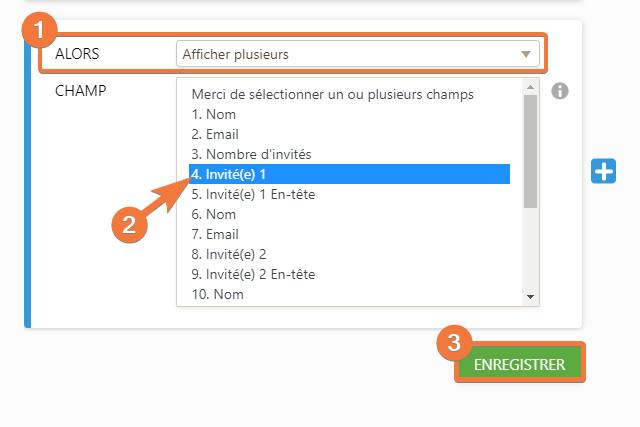Choose '8. Invité(e) 2' option
The height and width of the screenshot is (427, 640).
(x=229, y=254)
